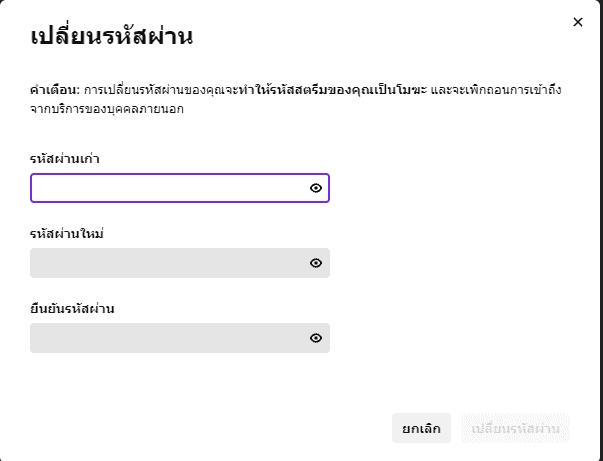Select the ยืนยันรหัสผ่าน input field
This screenshot has width=603, height=461.
click(x=165, y=338)
